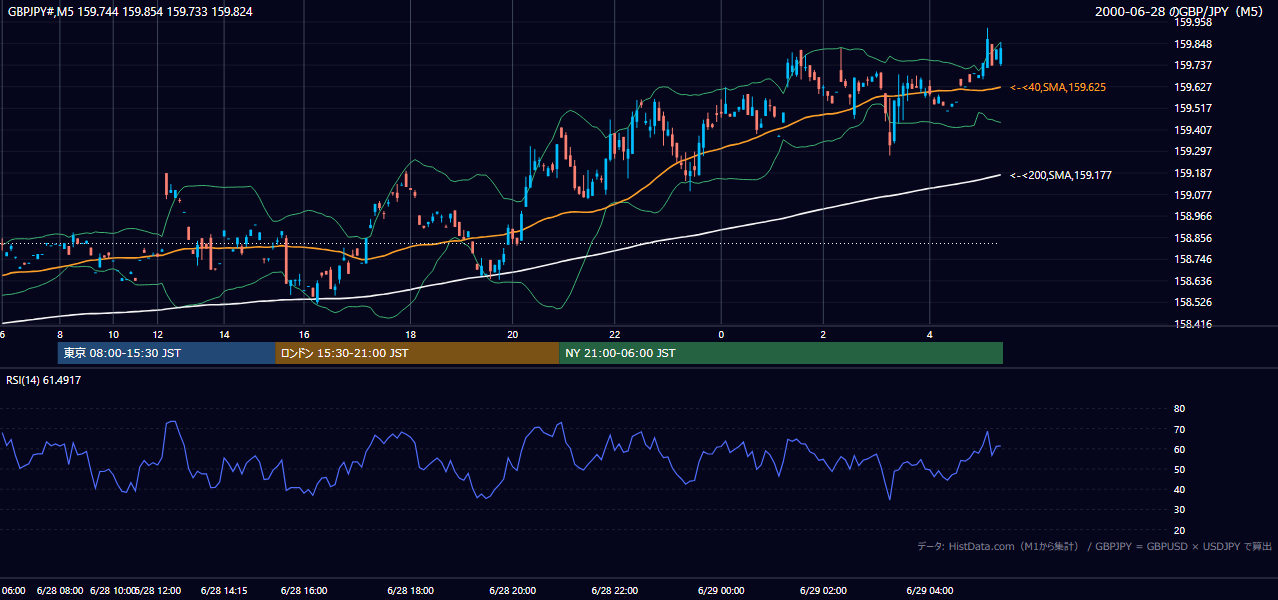Click hour tick 22 below the price chart

pyautogui.click(x=615, y=334)
